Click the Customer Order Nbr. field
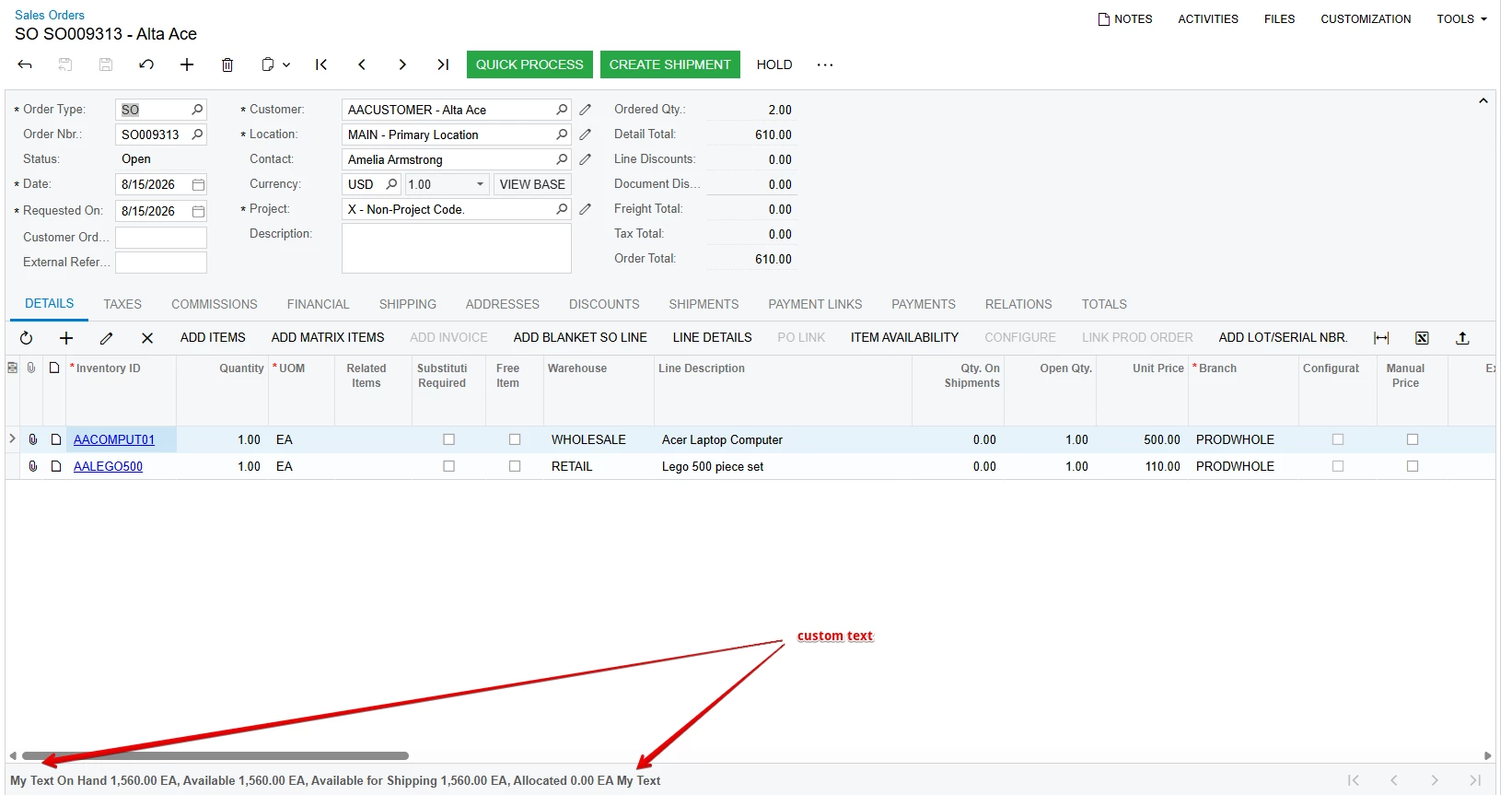1512x795 pixels. coord(161,238)
